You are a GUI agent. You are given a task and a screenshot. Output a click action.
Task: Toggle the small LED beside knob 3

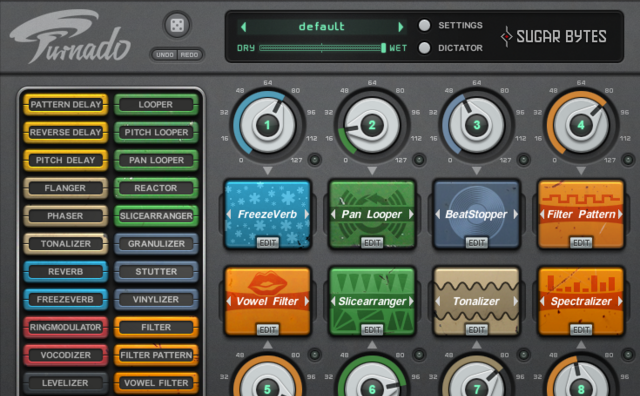[524, 160]
